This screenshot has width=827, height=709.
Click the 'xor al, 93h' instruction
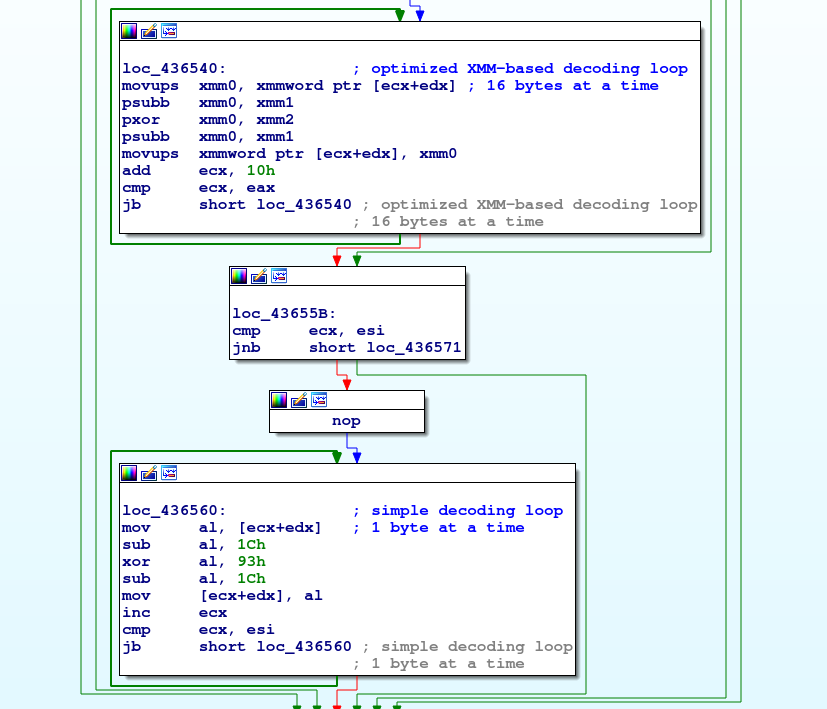194,562
